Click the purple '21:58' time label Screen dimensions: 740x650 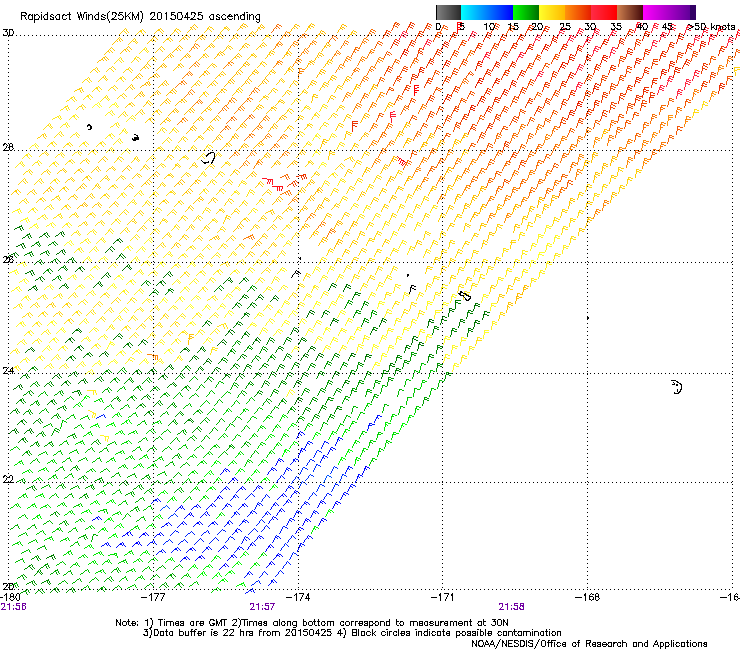coord(512,607)
